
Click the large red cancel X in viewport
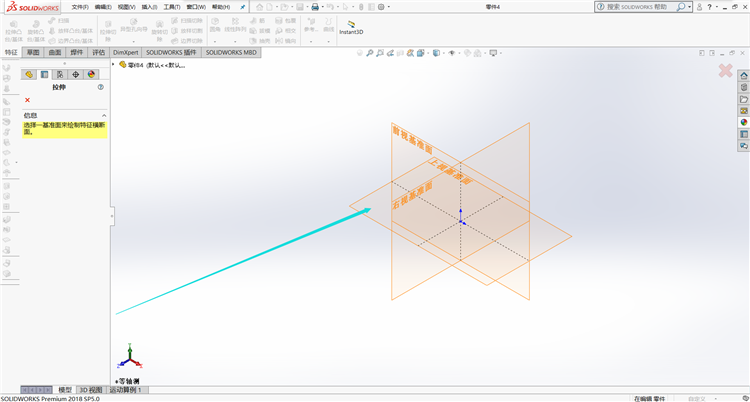[x=726, y=70]
